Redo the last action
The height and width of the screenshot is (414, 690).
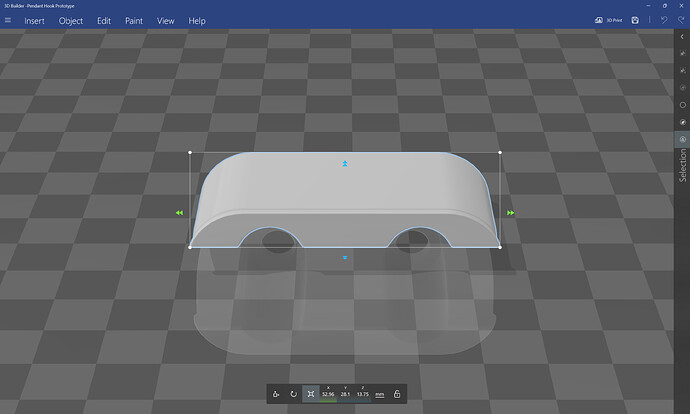click(679, 20)
